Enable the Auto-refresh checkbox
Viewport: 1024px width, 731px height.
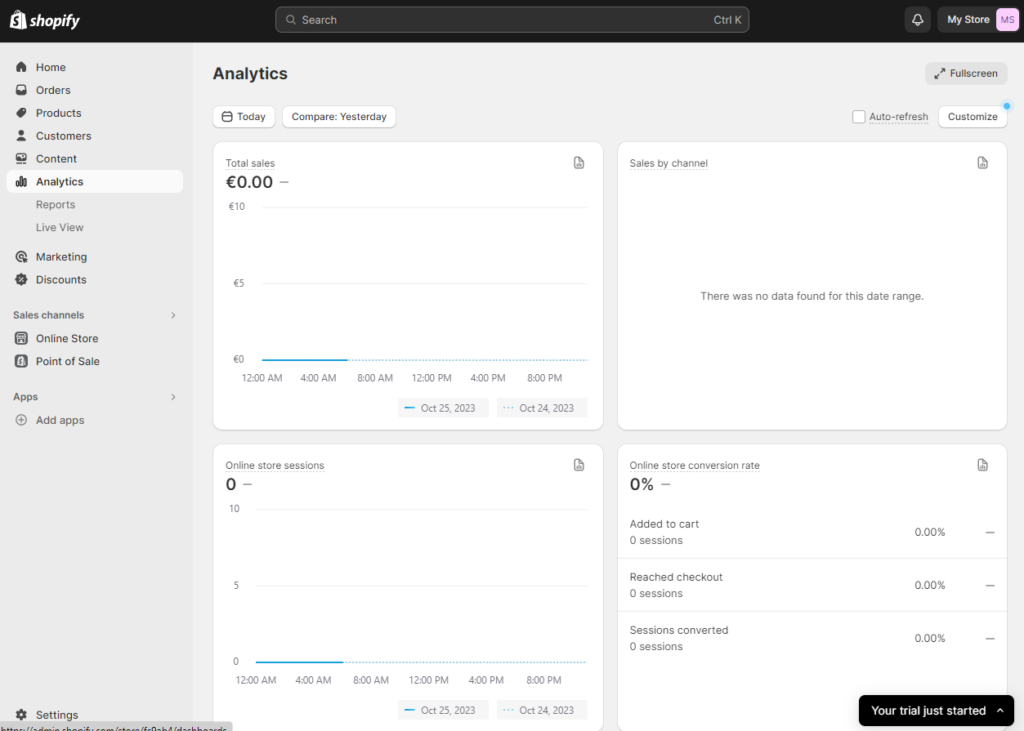tap(858, 116)
